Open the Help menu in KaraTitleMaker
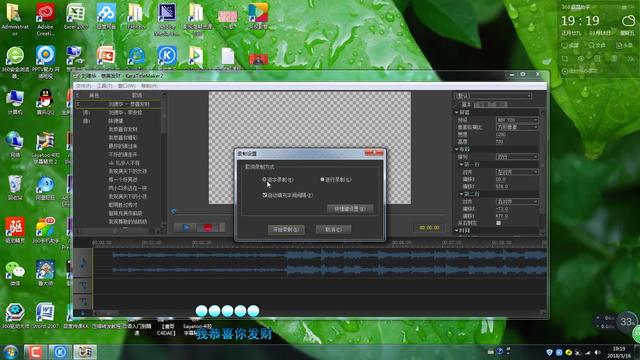 coord(149,86)
